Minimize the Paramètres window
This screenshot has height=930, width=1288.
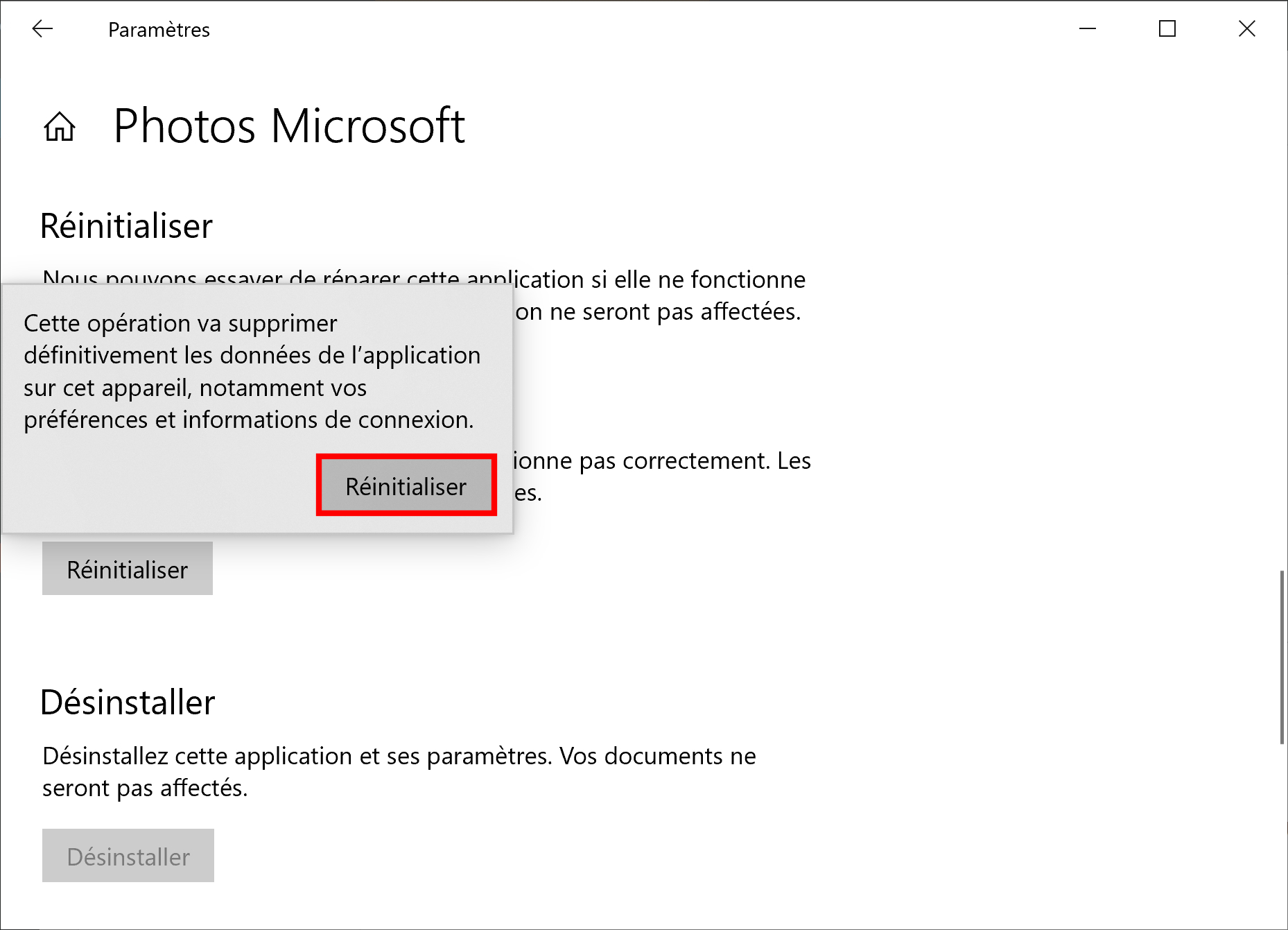(x=1088, y=28)
